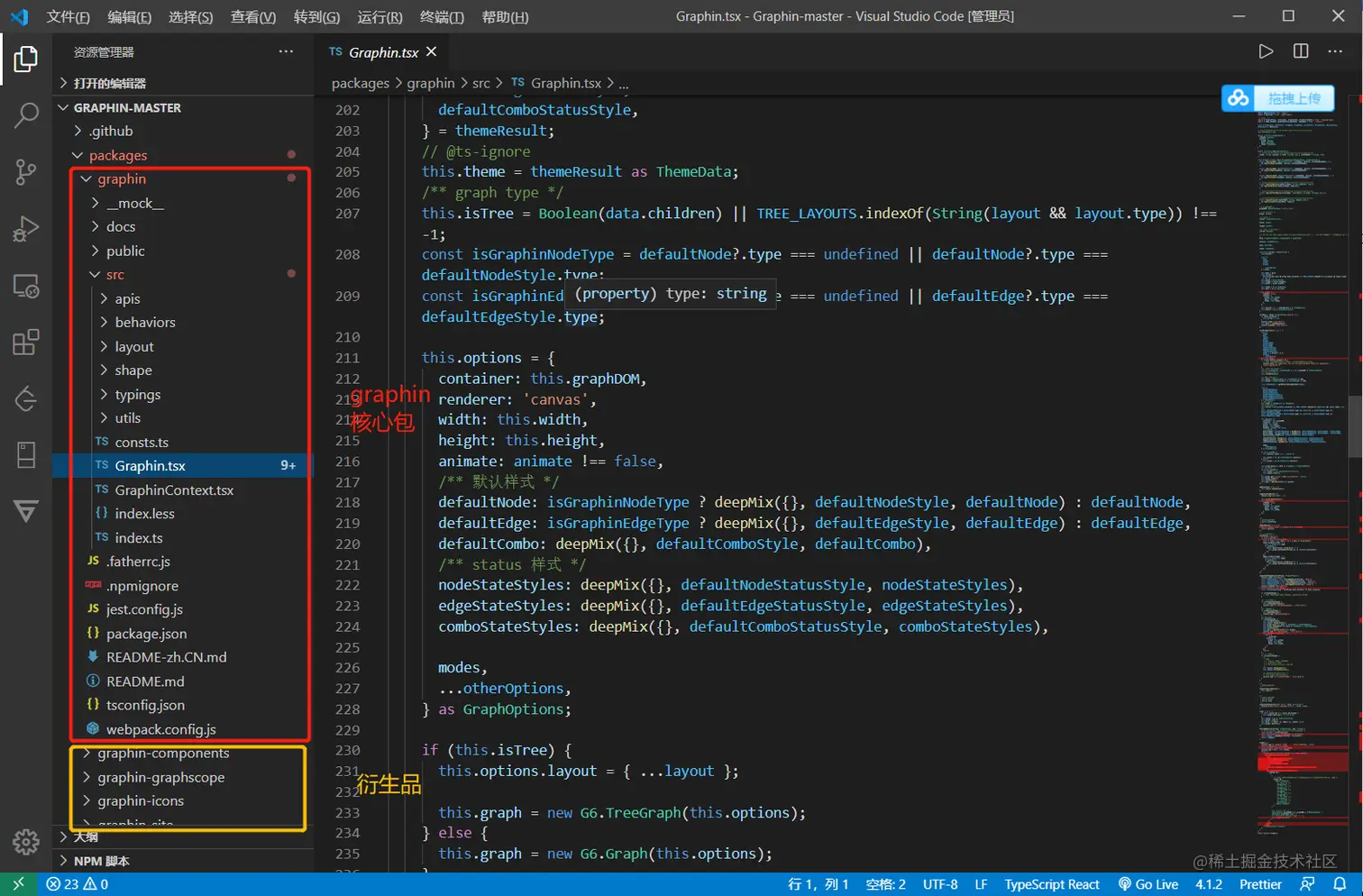The height and width of the screenshot is (896, 1363).
Task: Click Prettier status bar item
Action: point(1260,884)
